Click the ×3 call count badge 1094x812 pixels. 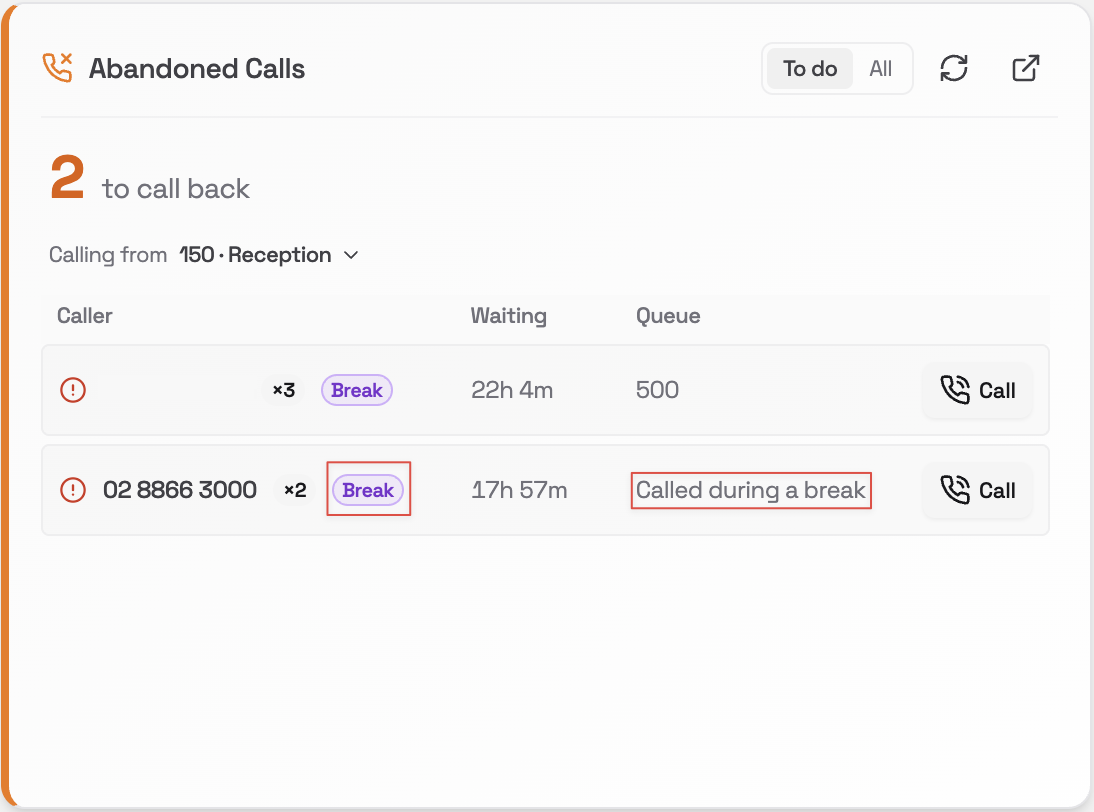283,390
